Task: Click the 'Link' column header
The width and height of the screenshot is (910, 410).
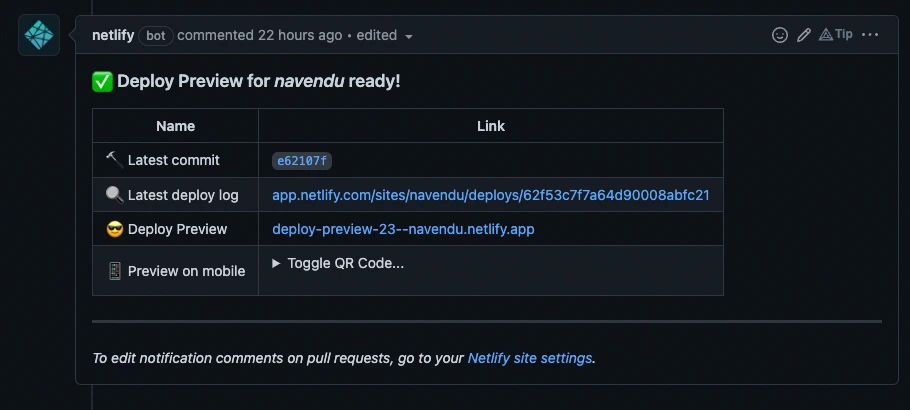Action: point(491,126)
